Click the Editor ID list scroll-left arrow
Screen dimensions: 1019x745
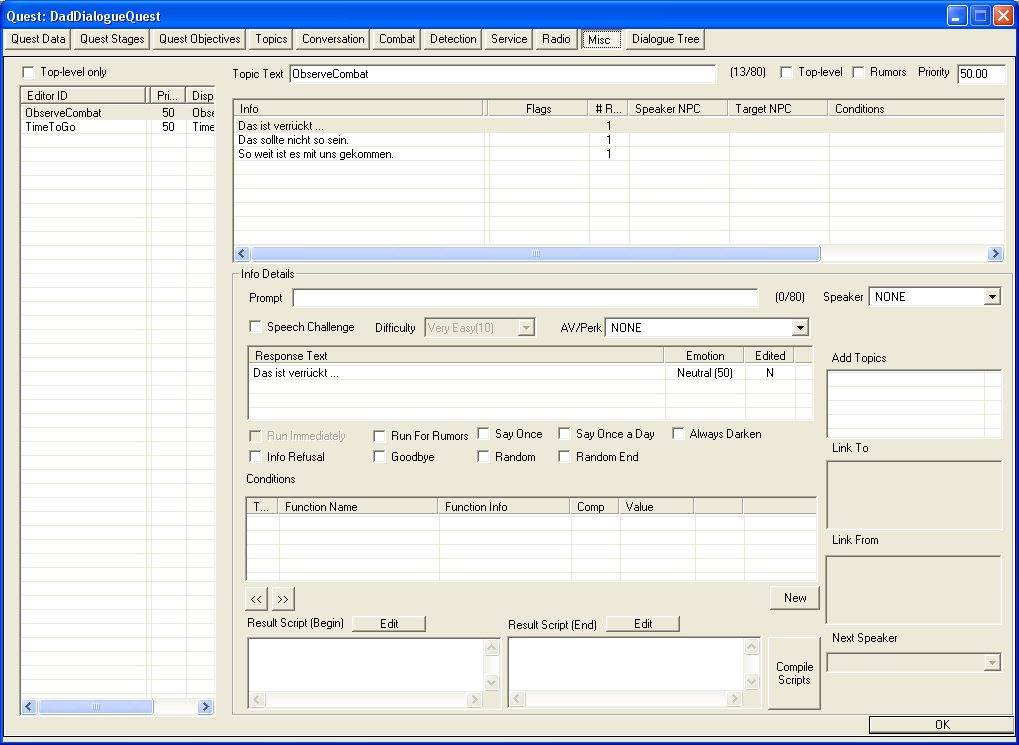pos(29,707)
